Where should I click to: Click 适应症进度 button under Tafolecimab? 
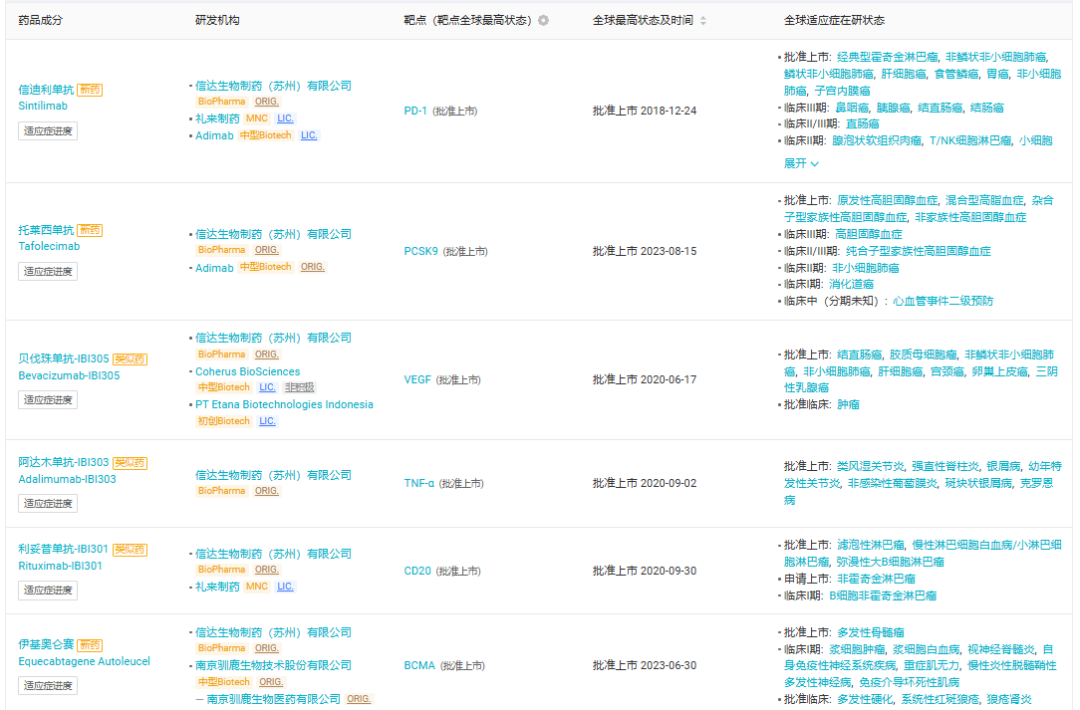coord(48,271)
